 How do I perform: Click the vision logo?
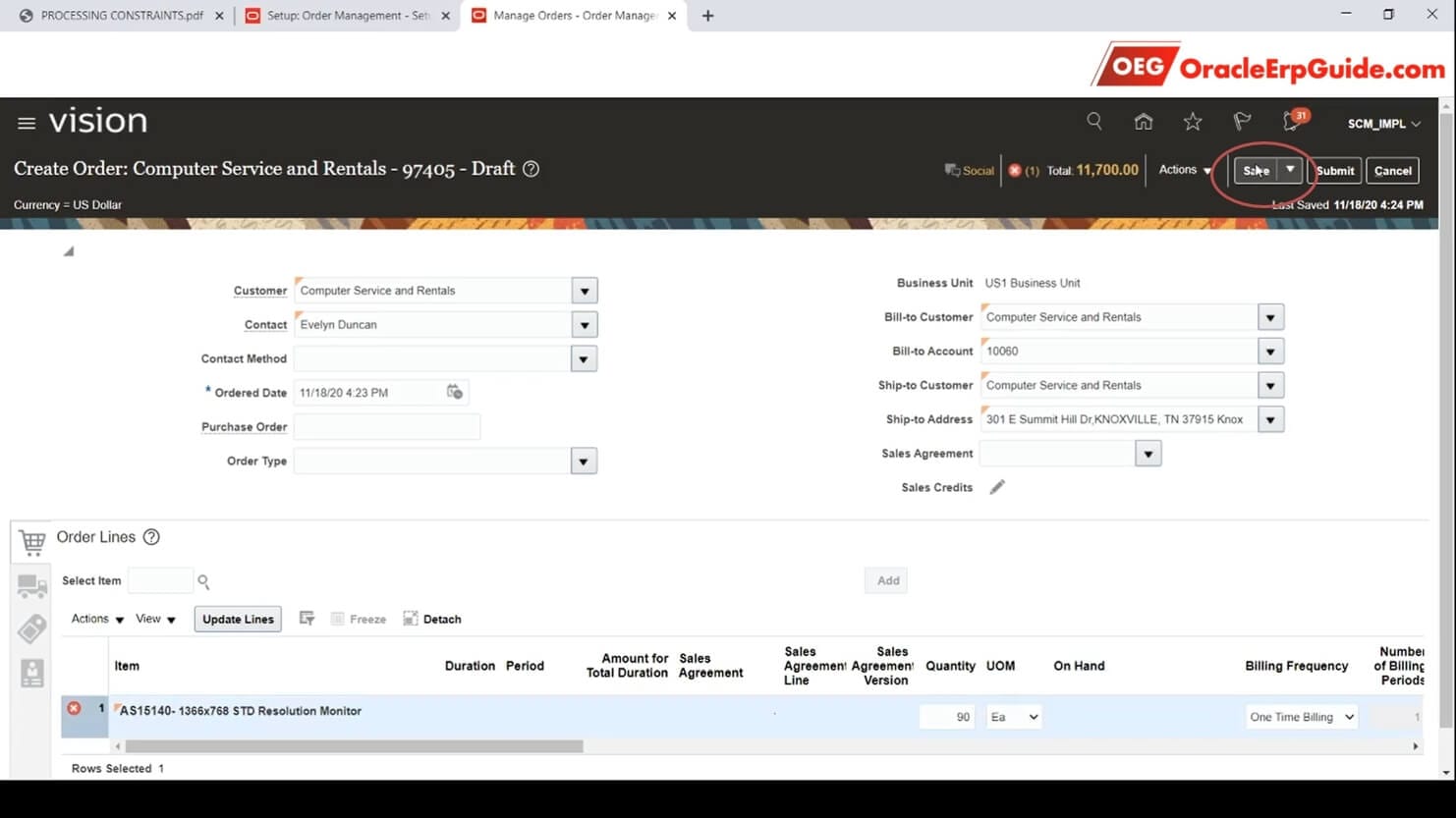98,121
